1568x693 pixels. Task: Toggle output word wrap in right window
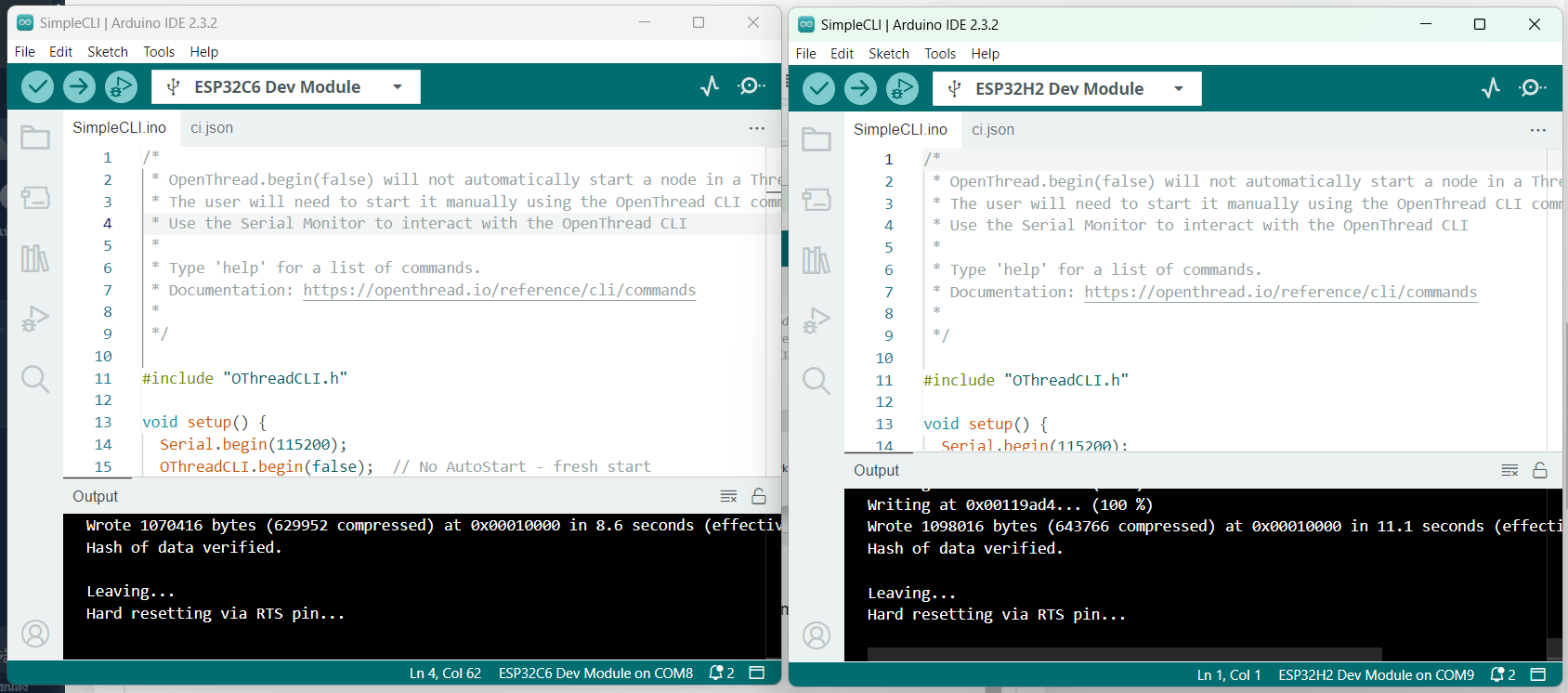(x=1509, y=470)
